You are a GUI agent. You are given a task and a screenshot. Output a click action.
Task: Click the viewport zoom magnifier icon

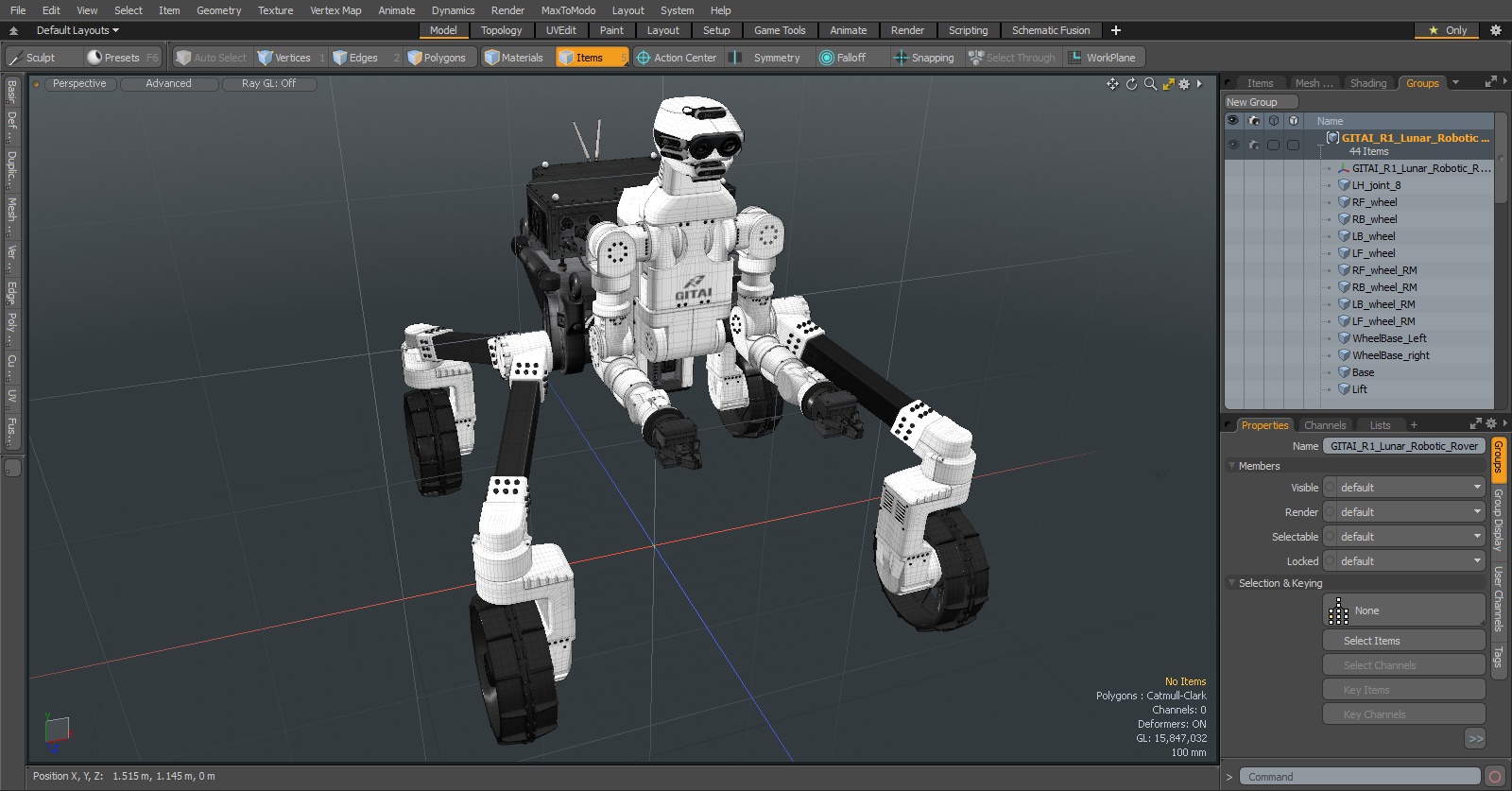pos(1150,84)
